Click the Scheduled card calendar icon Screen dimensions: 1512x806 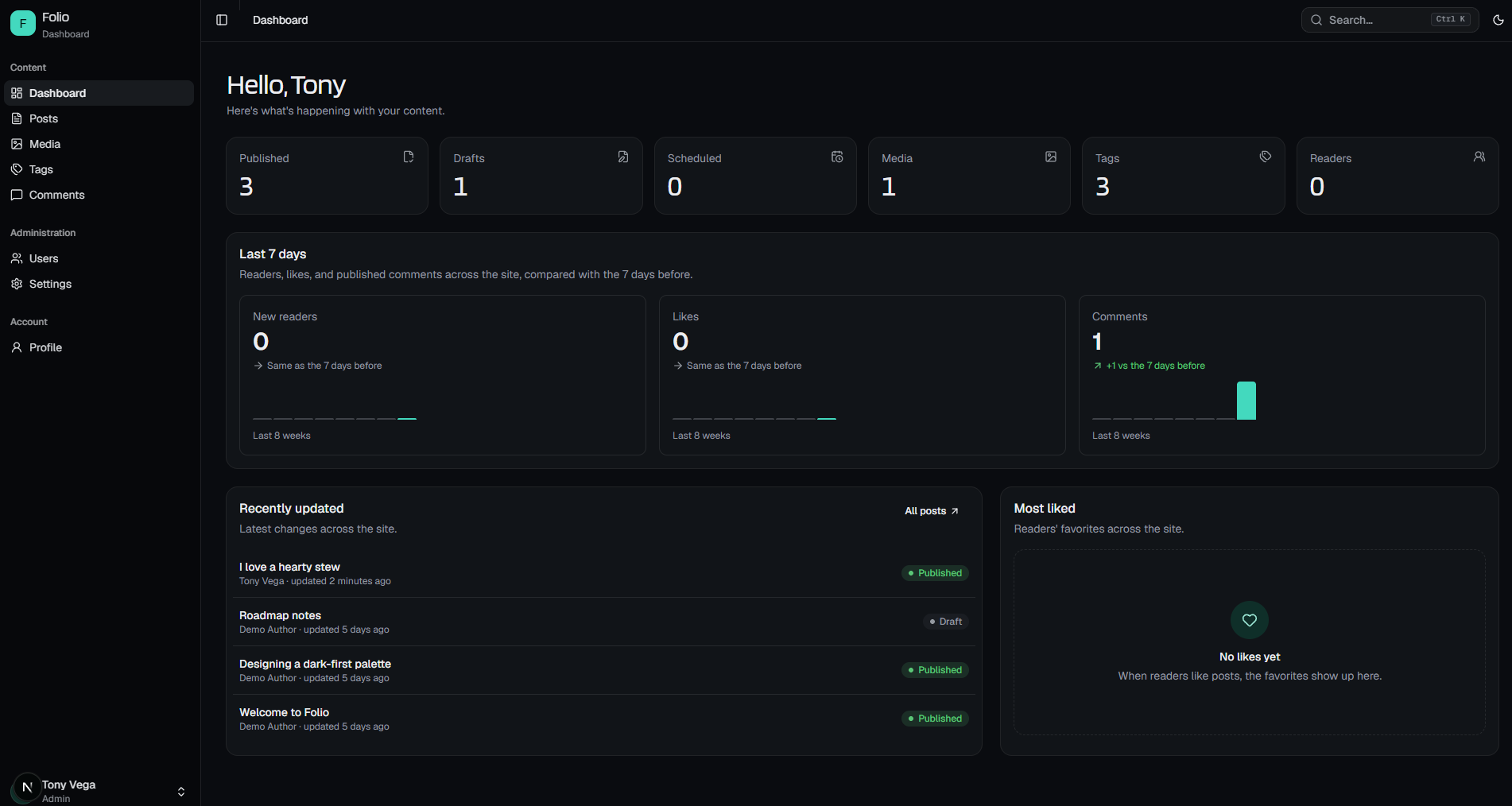[837, 157]
